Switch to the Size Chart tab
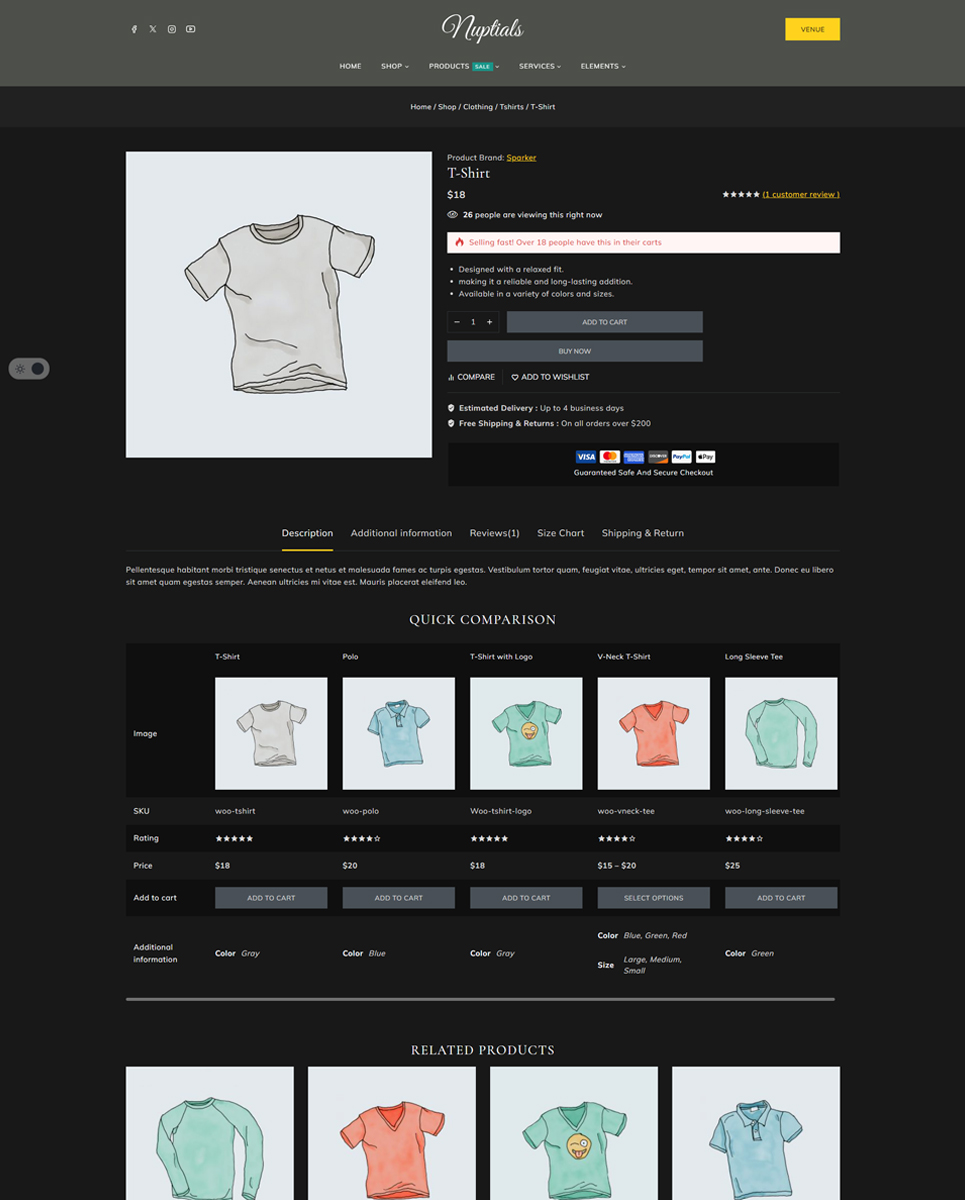The width and height of the screenshot is (965, 1200). coord(560,533)
